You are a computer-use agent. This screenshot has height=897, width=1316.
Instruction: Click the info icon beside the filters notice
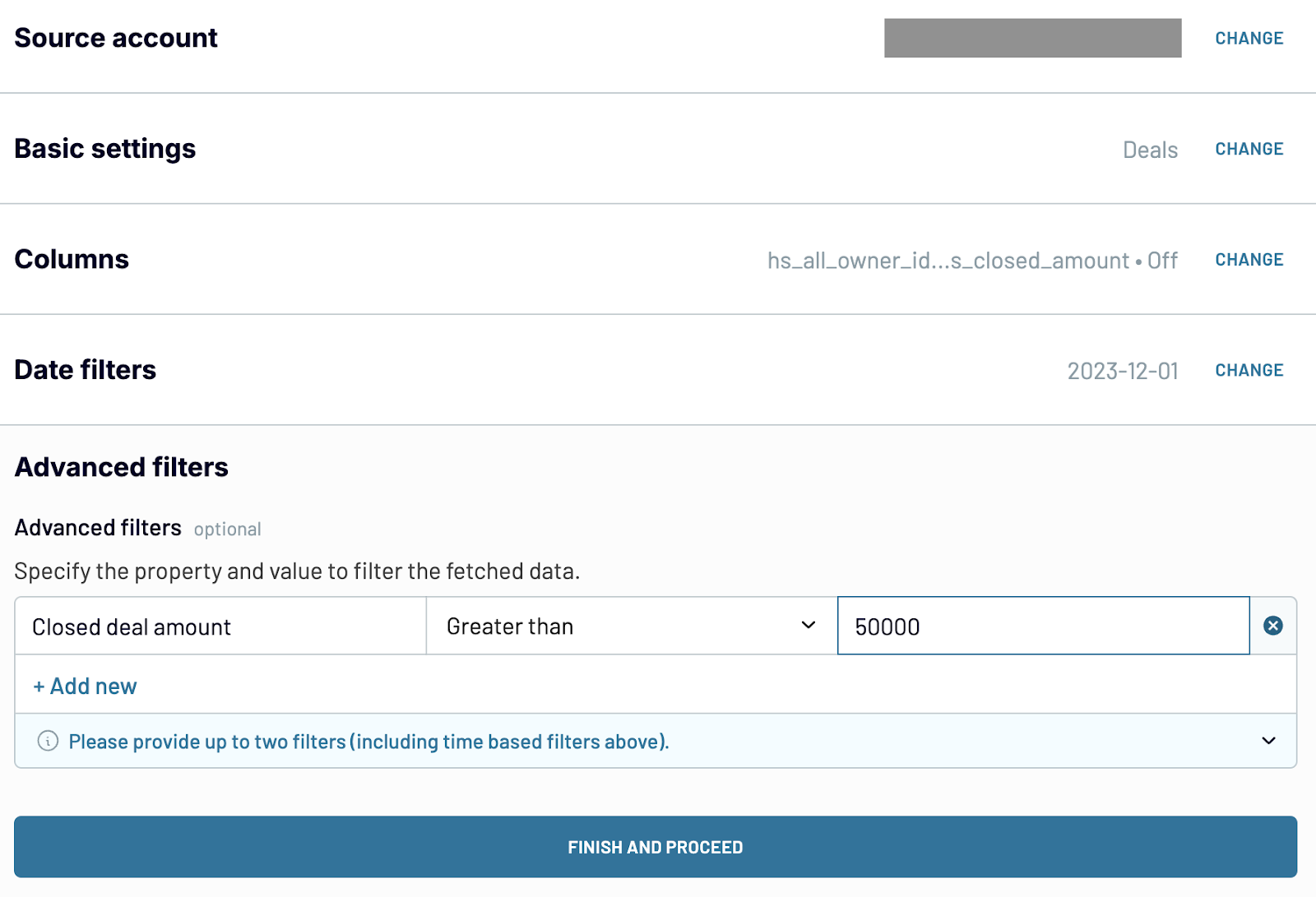pos(49,741)
